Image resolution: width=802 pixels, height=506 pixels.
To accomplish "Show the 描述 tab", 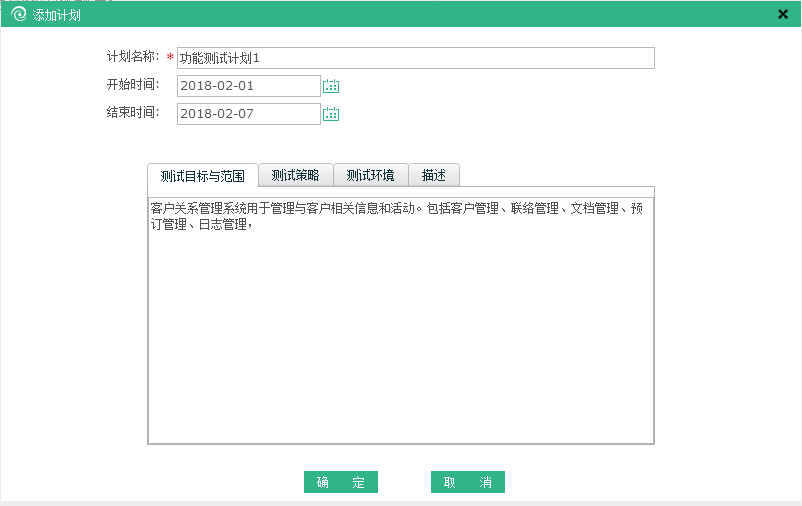I will tap(433, 175).
